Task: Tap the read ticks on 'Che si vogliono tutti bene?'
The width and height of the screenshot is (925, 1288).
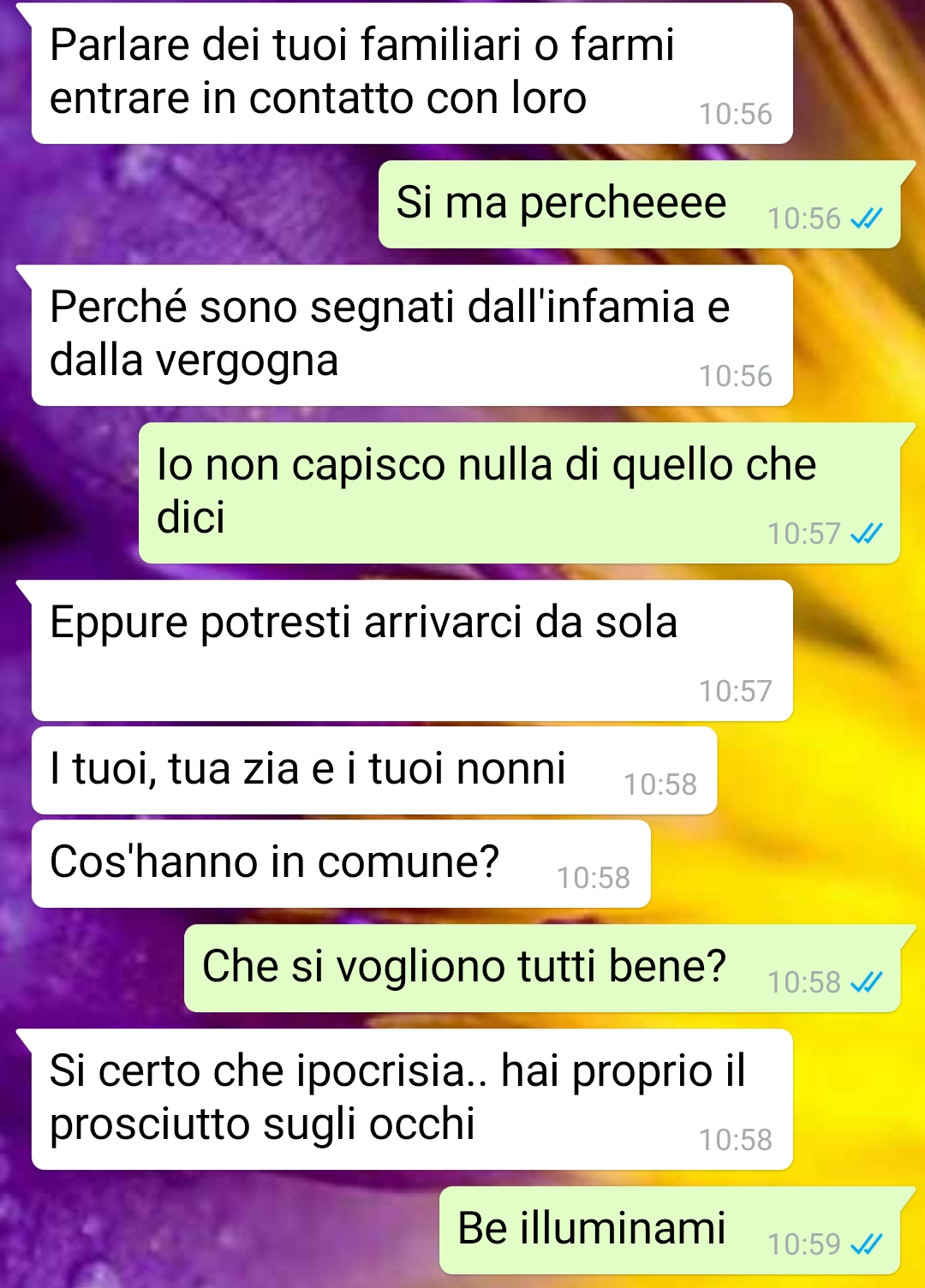Action: tap(866, 982)
